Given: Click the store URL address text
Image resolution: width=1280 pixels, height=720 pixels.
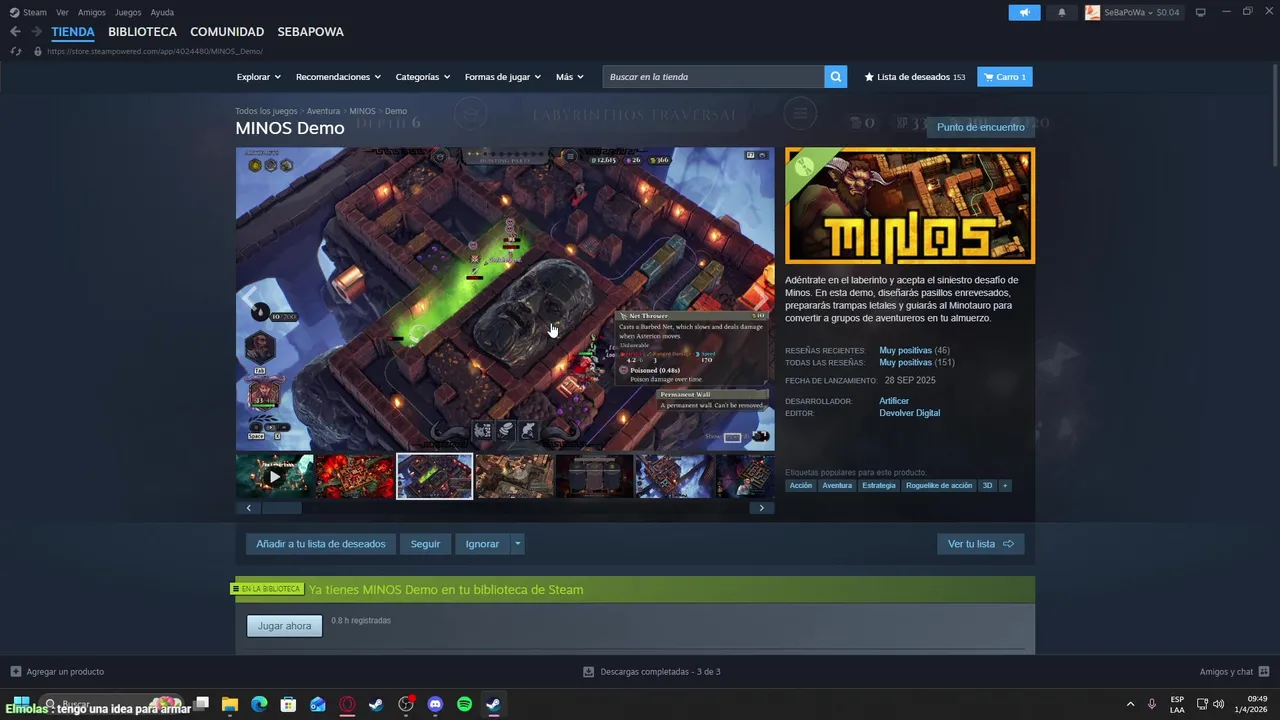Looking at the screenshot, I should coord(155,51).
